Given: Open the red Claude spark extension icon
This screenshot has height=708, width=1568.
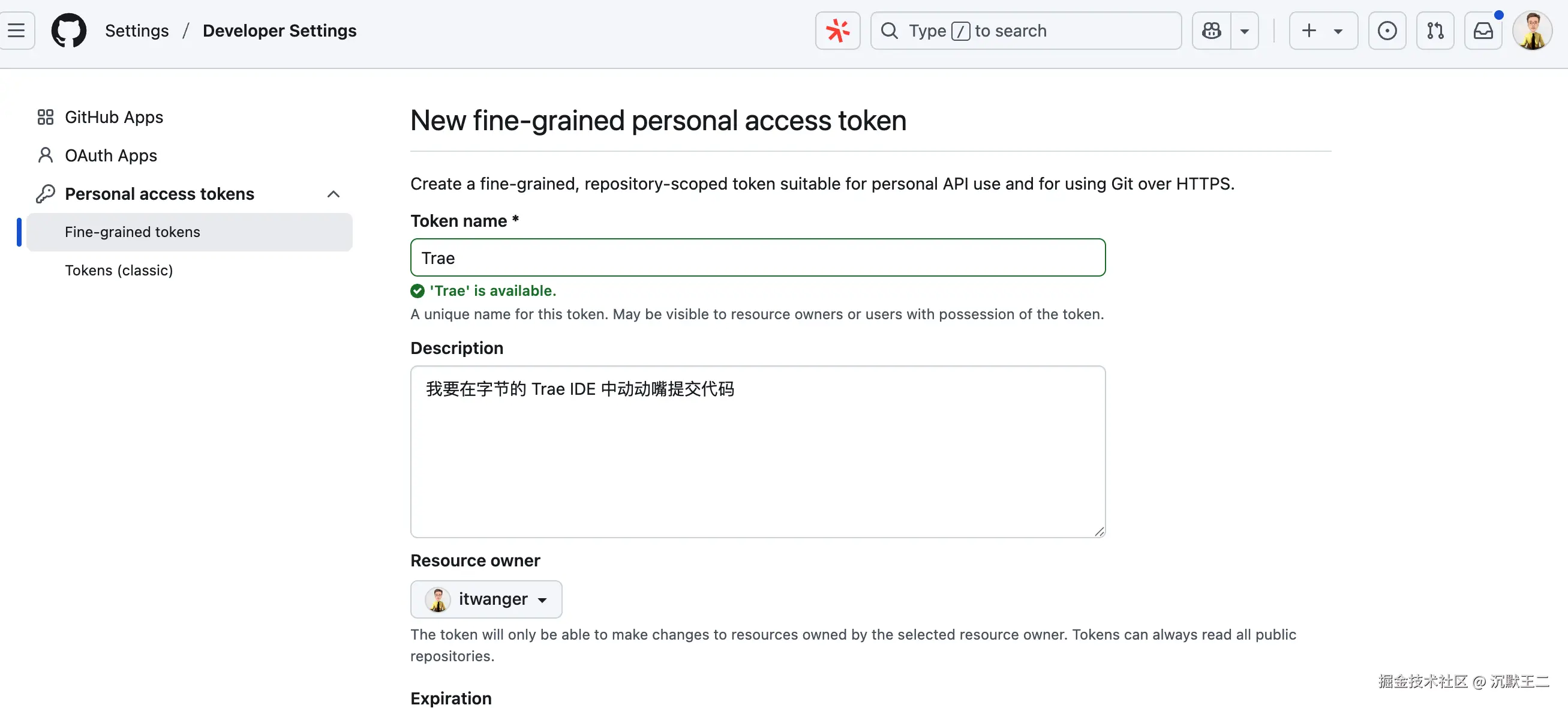Looking at the screenshot, I should 837,31.
